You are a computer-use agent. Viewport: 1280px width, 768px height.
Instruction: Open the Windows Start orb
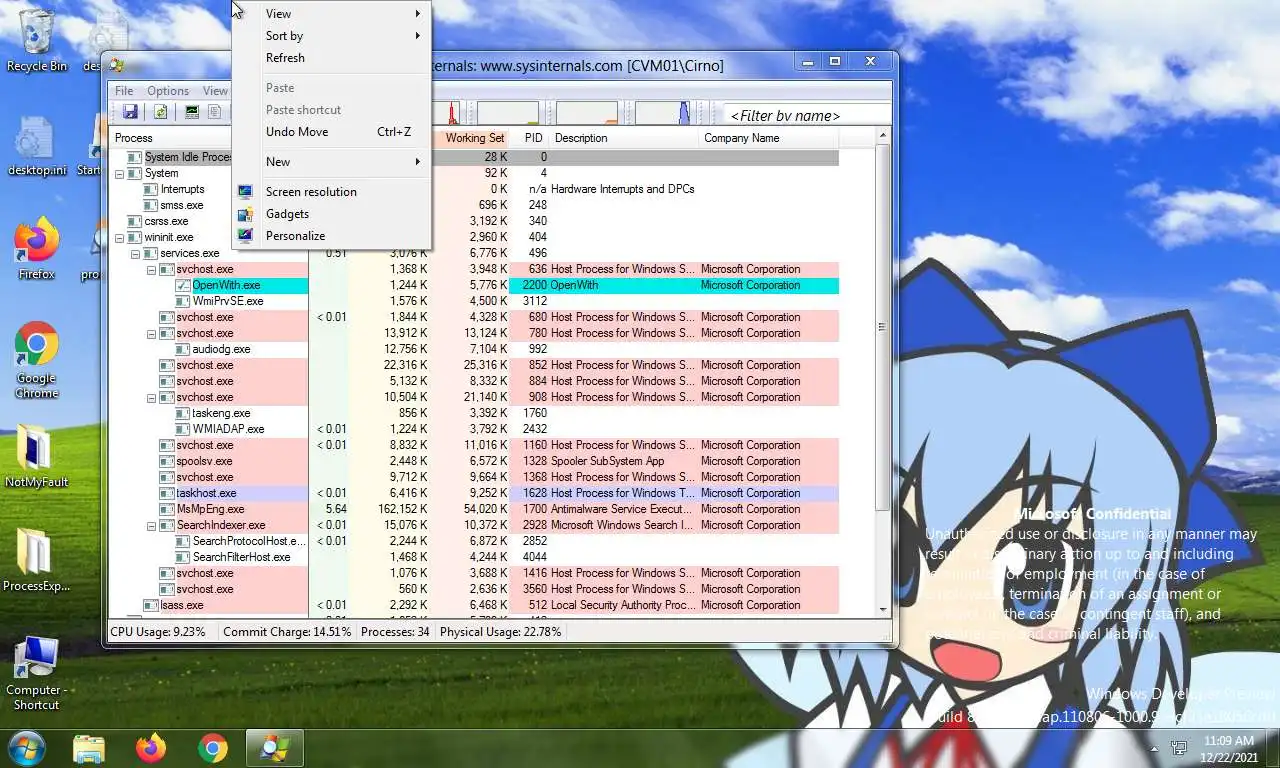[x=25, y=748]
